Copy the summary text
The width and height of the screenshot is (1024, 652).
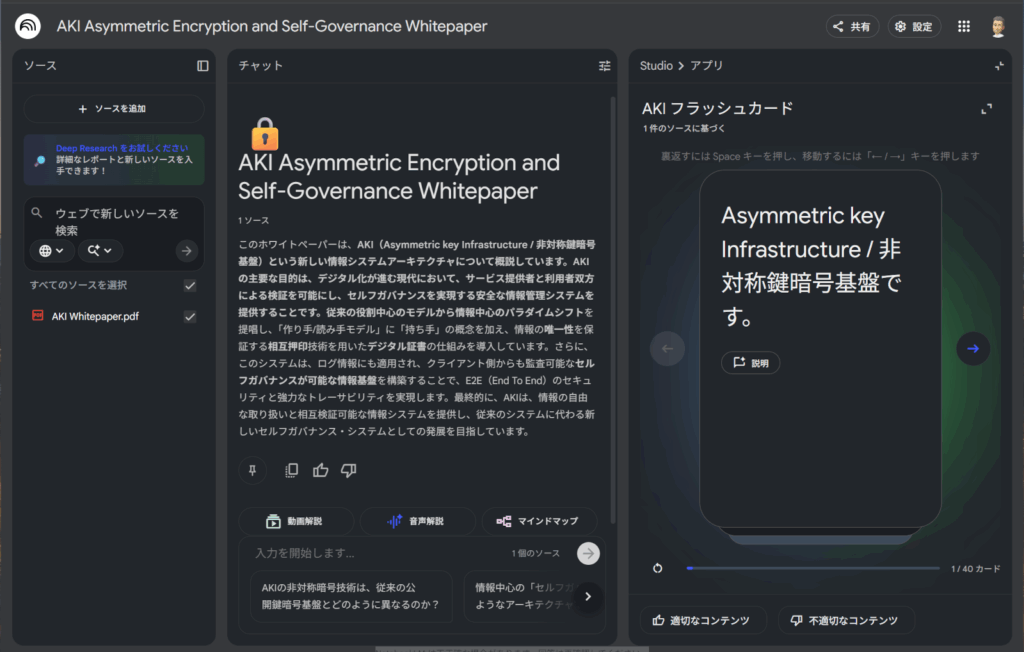pos(292,470)
